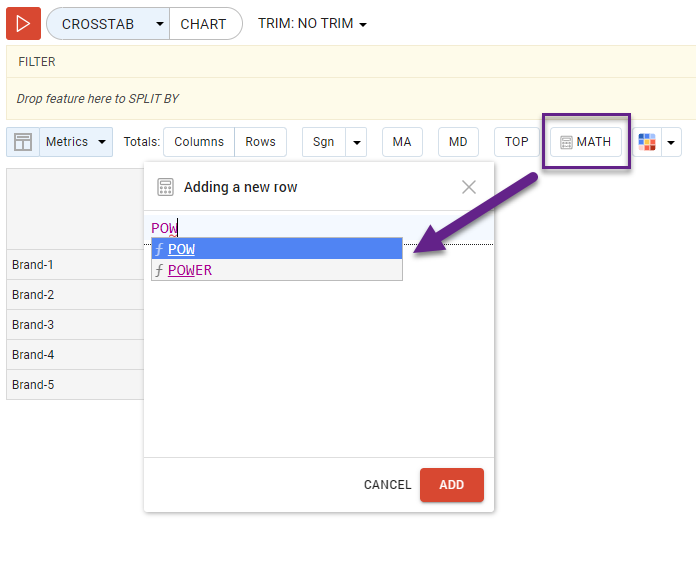Click the red Run play button
Viewport: 696px width, 572px height.
23,23
